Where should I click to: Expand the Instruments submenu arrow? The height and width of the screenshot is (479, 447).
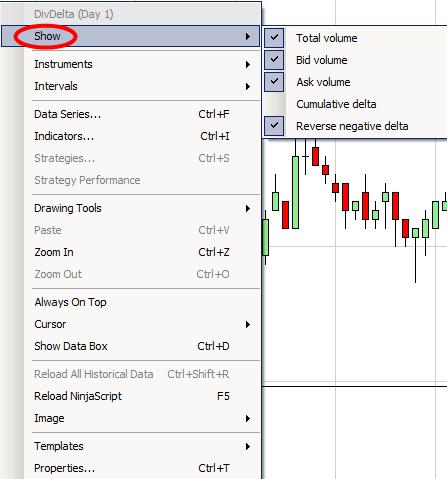[x=248, y=64]
